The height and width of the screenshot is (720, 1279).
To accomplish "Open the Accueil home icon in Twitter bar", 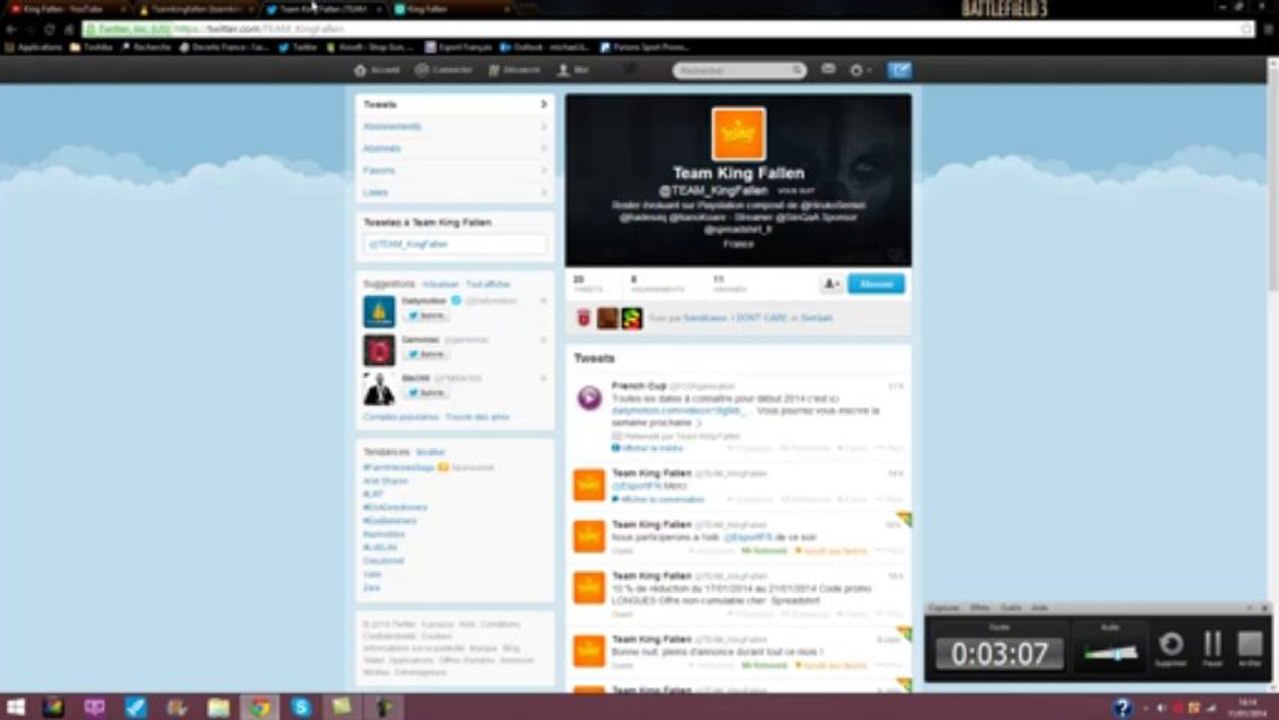I will 376,70.
